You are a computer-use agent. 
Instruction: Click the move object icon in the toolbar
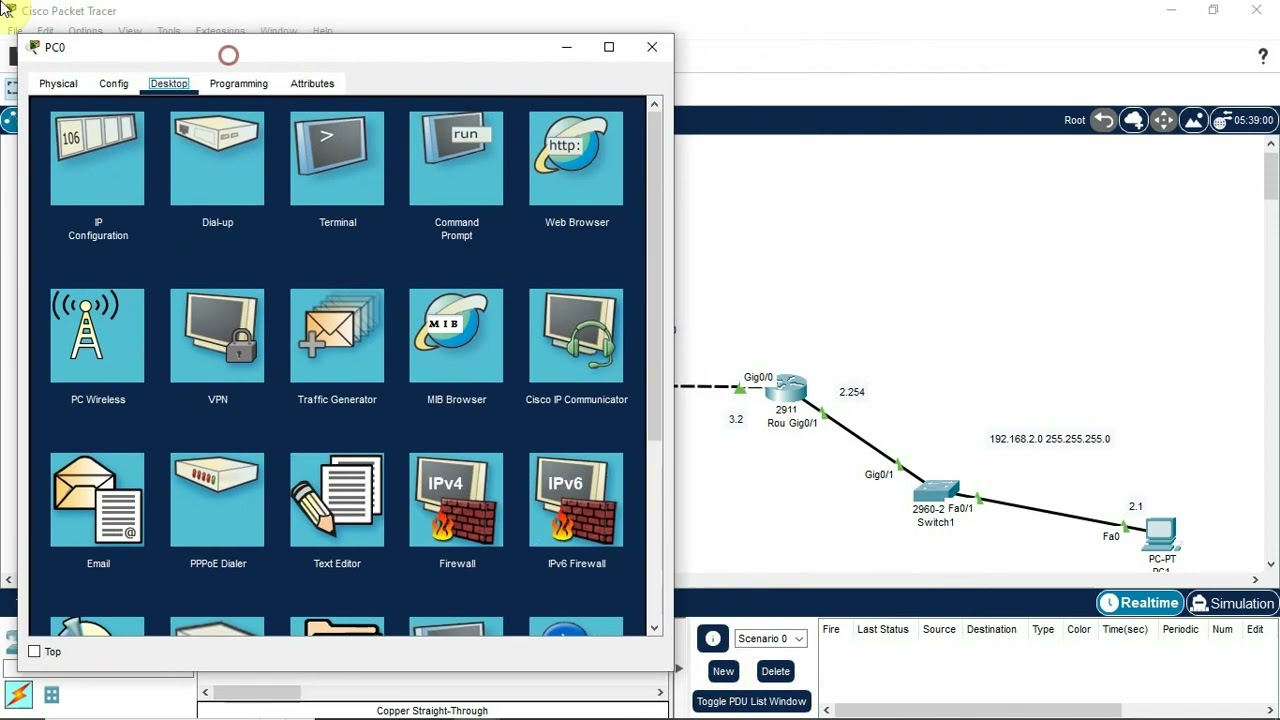pos(1163,120)
